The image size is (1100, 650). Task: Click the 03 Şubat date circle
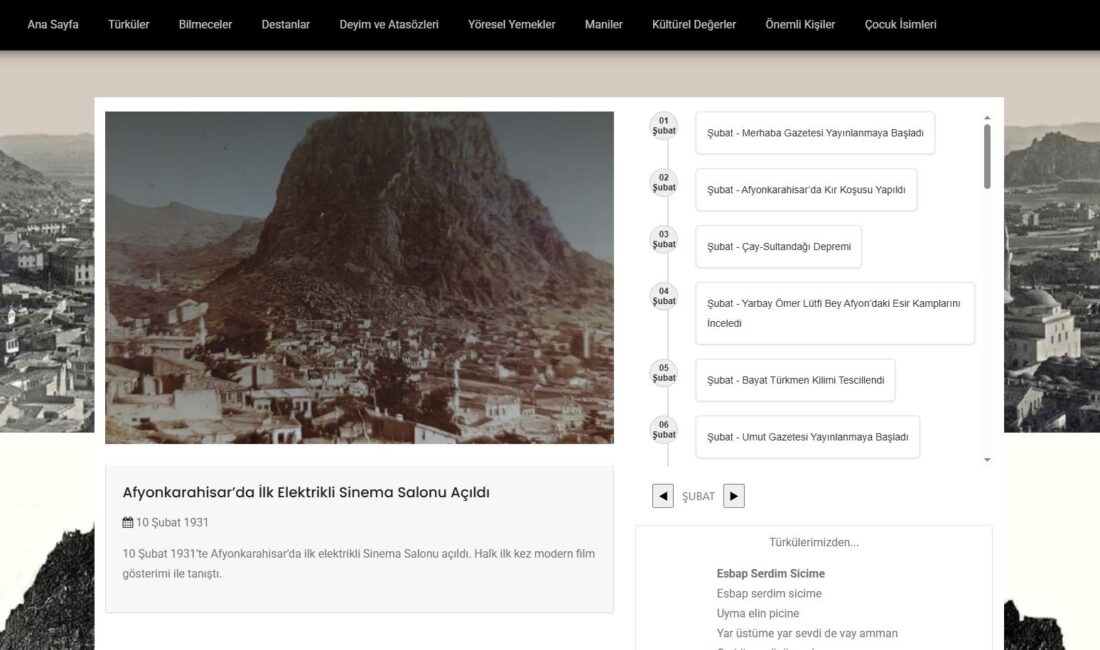tap(664, 240)
